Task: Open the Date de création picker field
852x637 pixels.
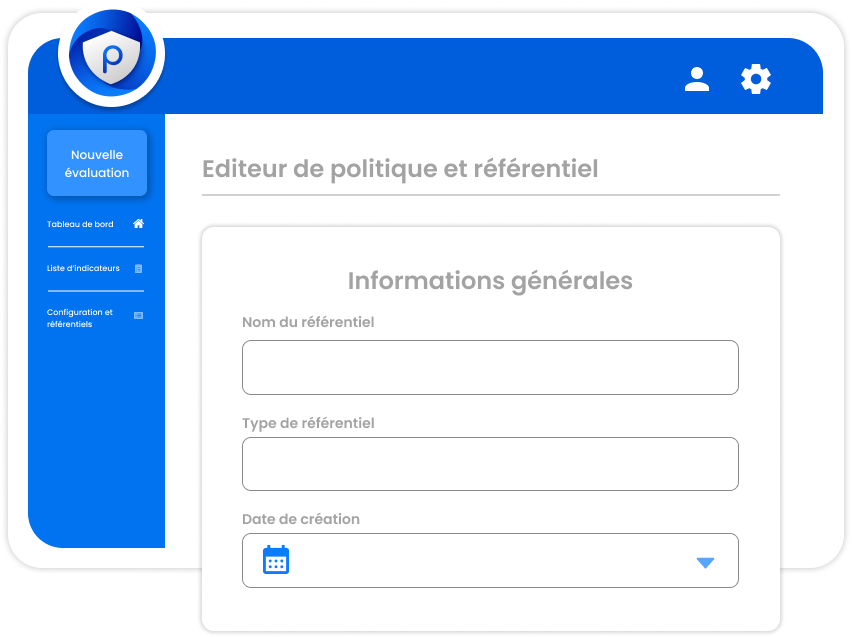Action: coord(490,560)
